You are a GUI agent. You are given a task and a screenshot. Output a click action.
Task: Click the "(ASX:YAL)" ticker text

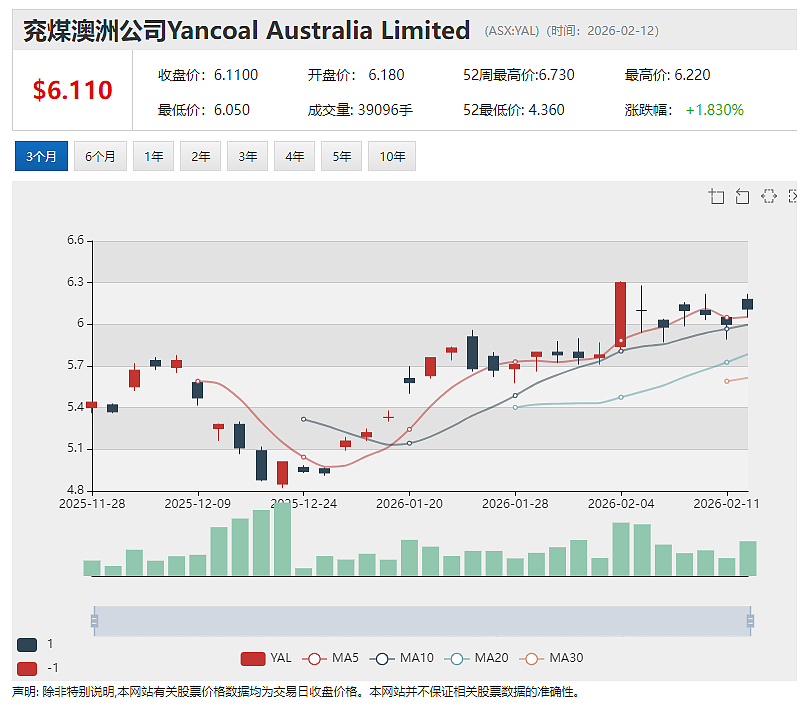pyautogui.click(x=512, y=31)
